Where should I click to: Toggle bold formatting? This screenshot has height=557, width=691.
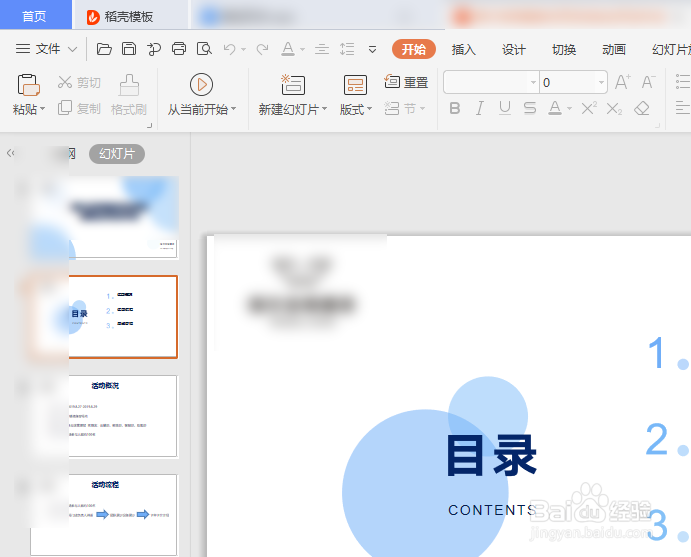(x=455, y=108)
